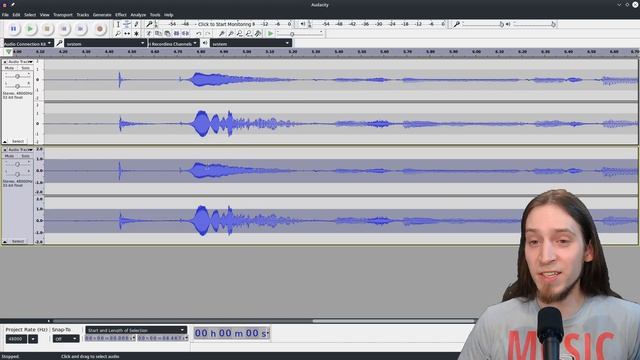
Task: Click the Cut scissors icon
Action: [x=149, y=33]
